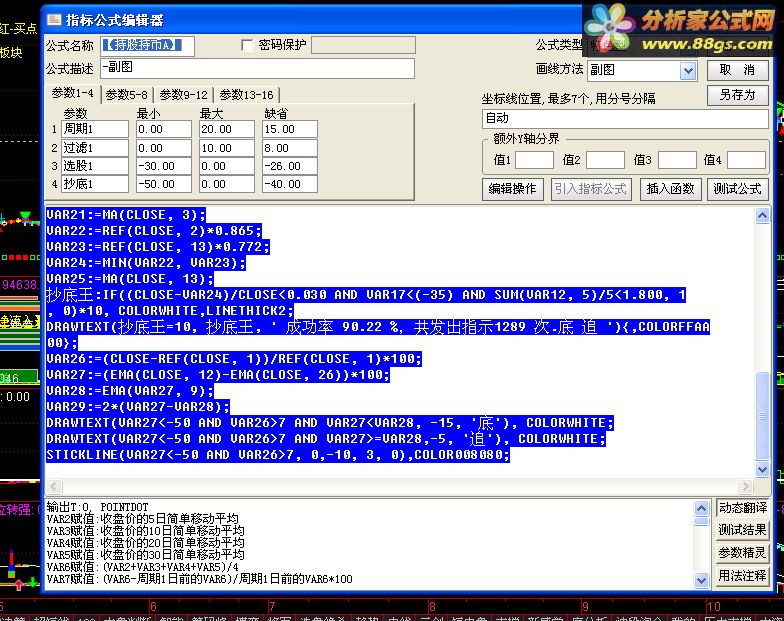Switch to the 参数9-12 tab
Screen dimensions: 784x621
tap(183, 94)
